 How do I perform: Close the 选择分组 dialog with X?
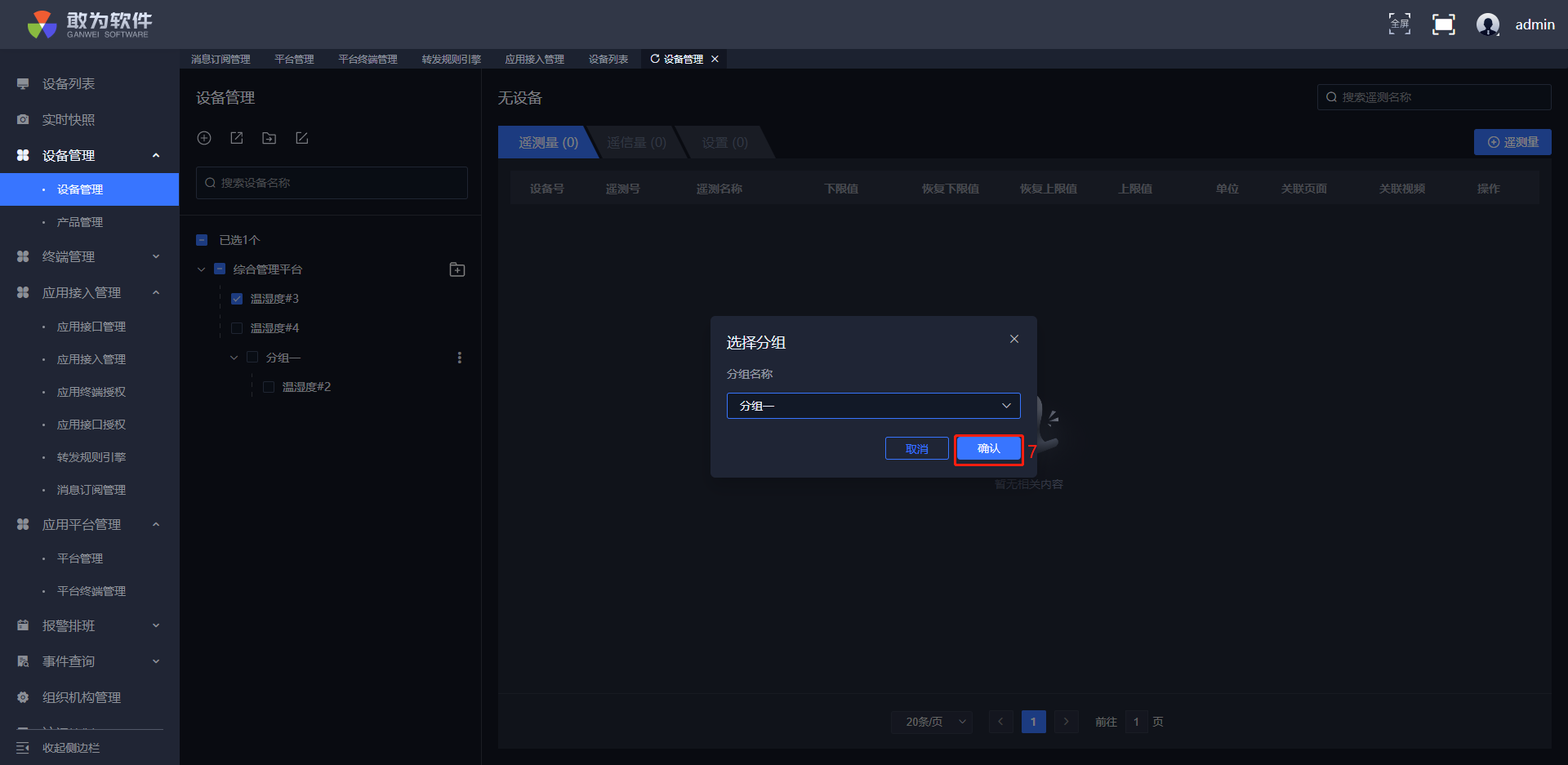[x=1014, y=339]
